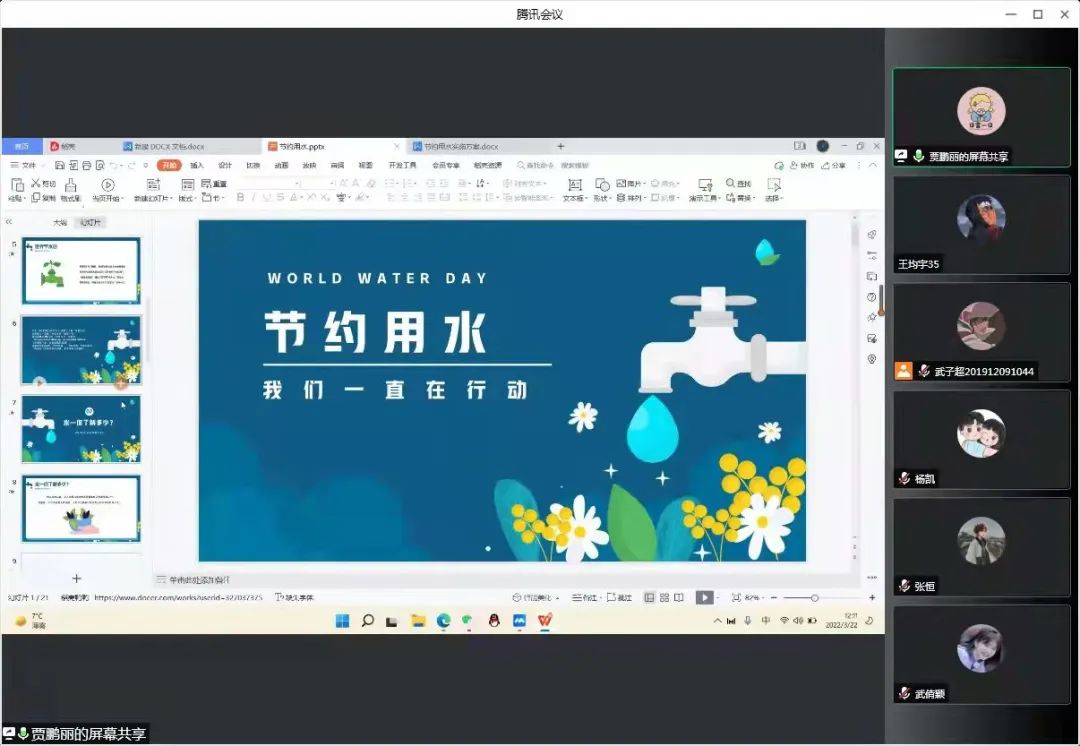Click the Copy (复制) icon
1080x746 pixels.
tap(36, 198)
